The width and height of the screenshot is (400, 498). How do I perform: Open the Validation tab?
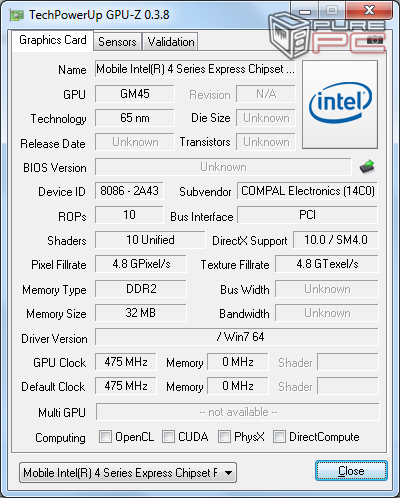(x=171, y=42)
